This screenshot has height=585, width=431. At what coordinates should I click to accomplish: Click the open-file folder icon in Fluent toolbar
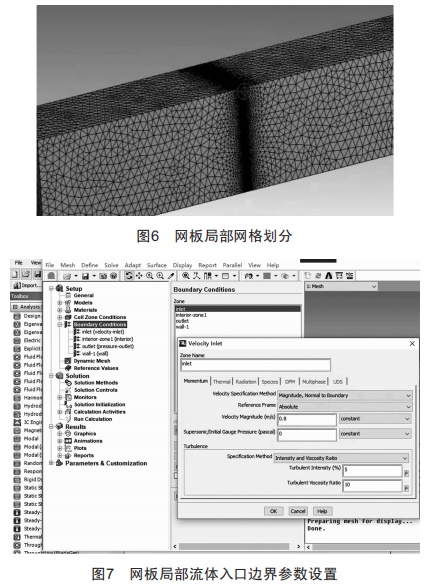click(x=68, y=276)
